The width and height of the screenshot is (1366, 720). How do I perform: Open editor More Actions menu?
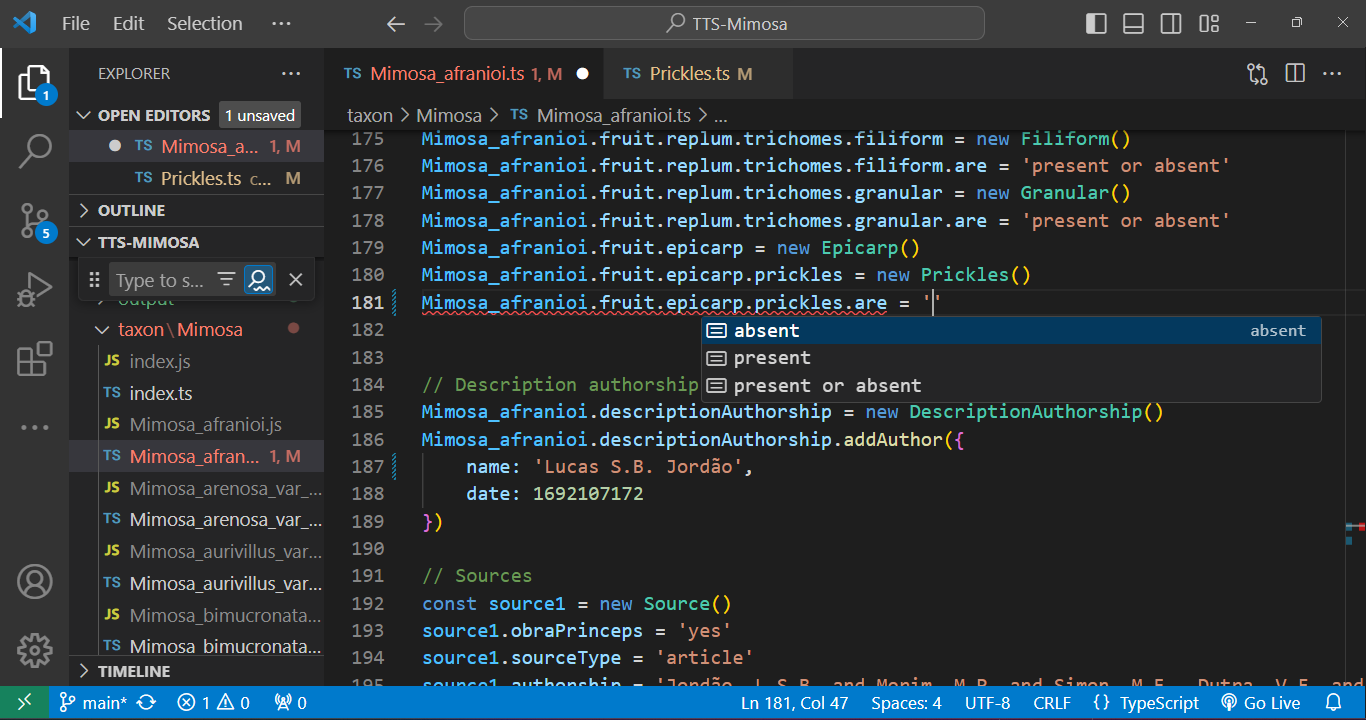point(1332,73)
